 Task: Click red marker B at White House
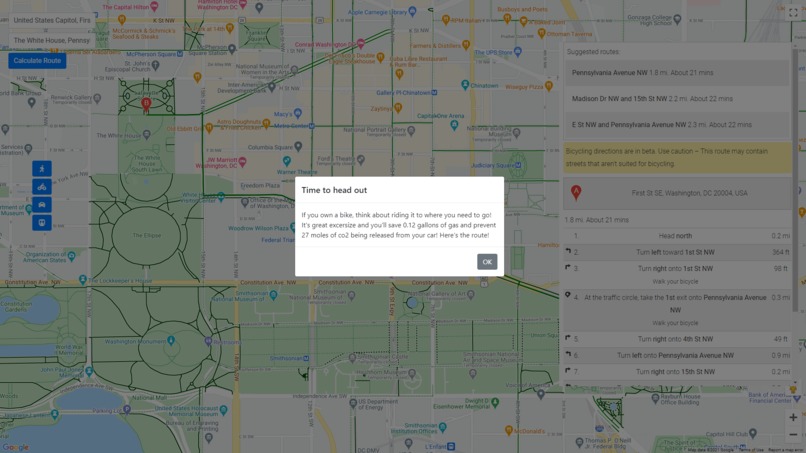coord(146,104)
